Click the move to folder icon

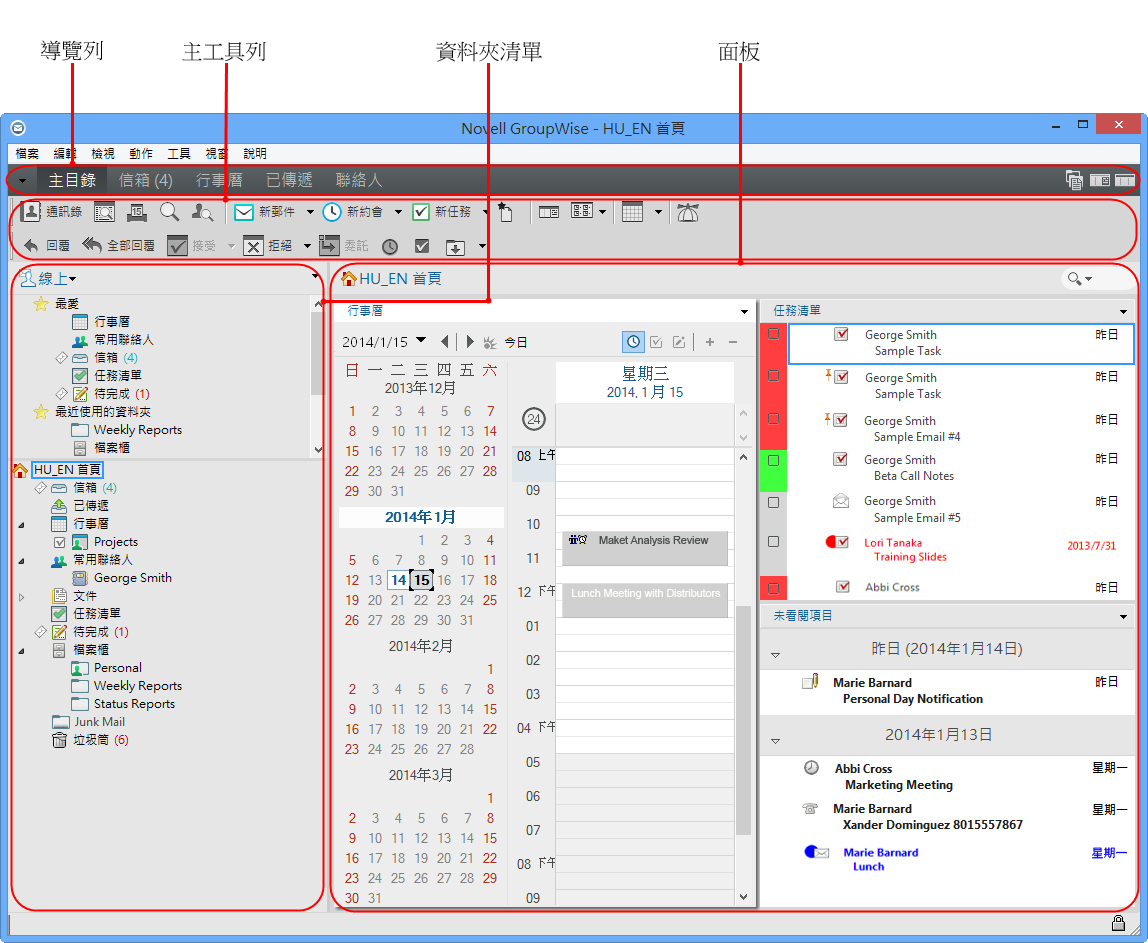pos(455,247)
